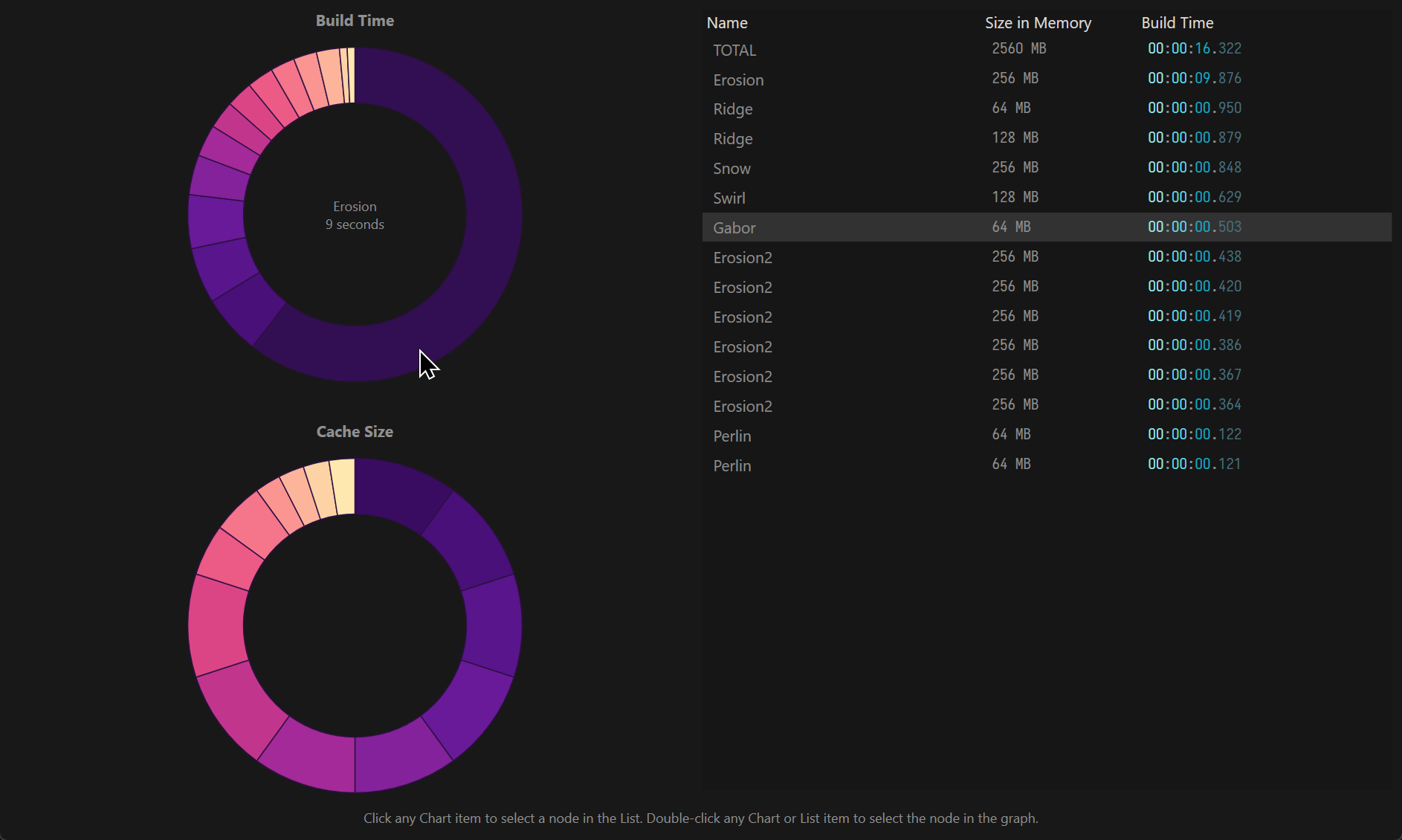1402x840 pixels.
Task: Select Erosion2 row with time 00:00:00.438
Action: point(1047,257)
